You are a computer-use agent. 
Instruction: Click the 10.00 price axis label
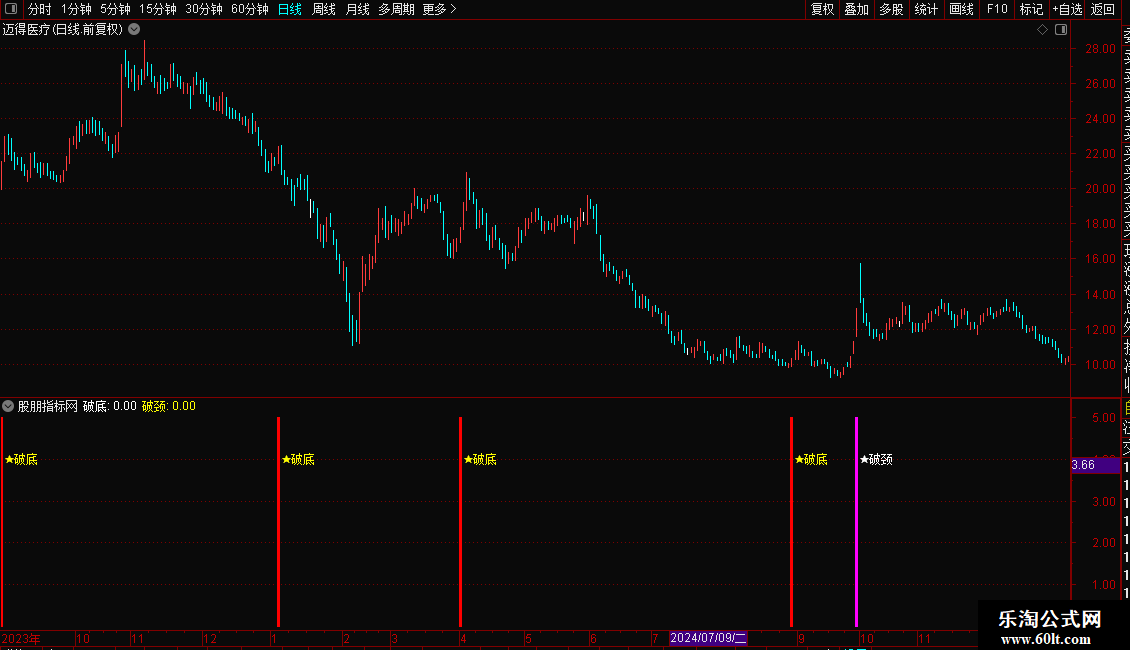tap(1100, 365)
